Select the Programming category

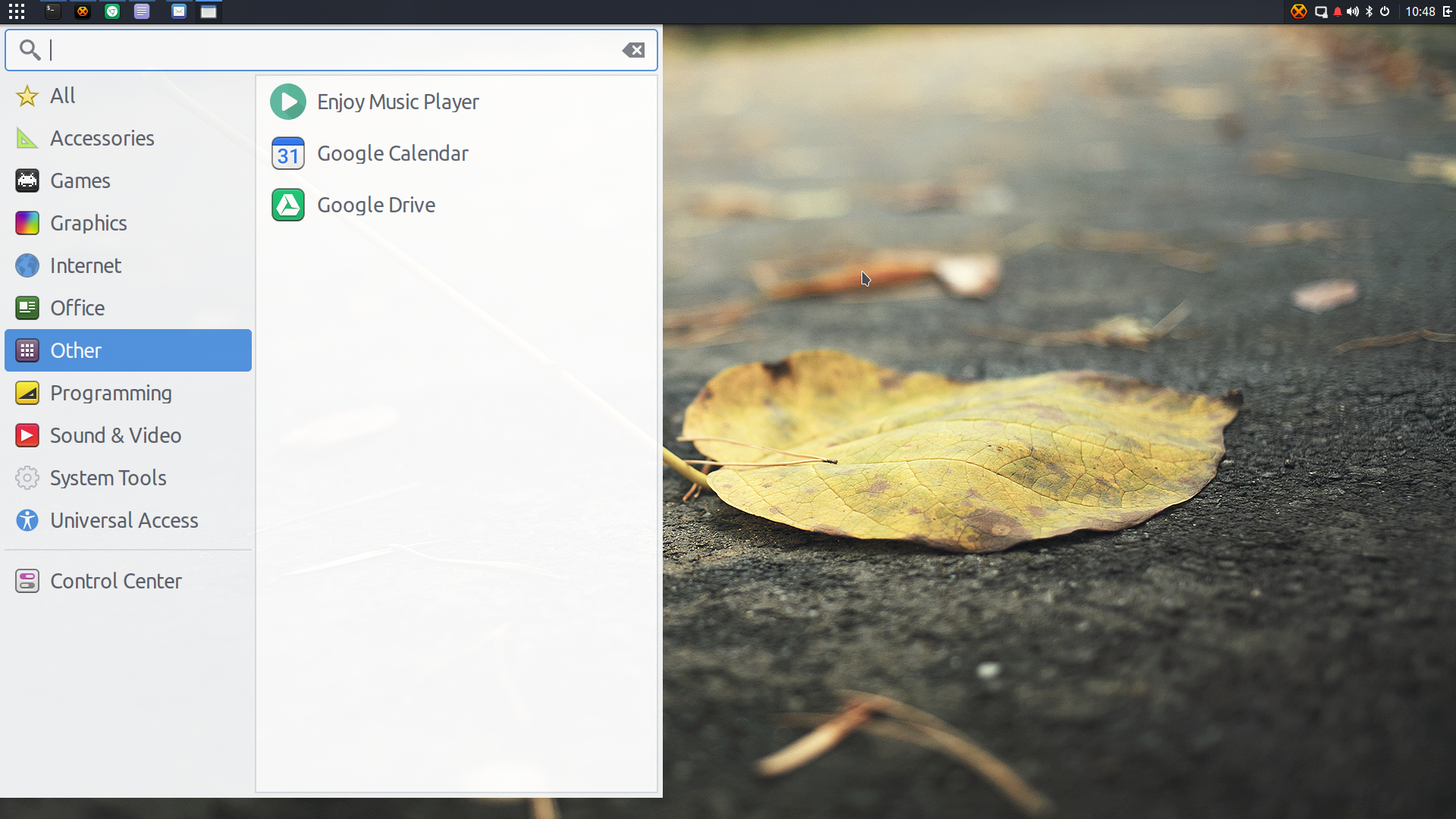pyautogui.click(x=128, y=393)
